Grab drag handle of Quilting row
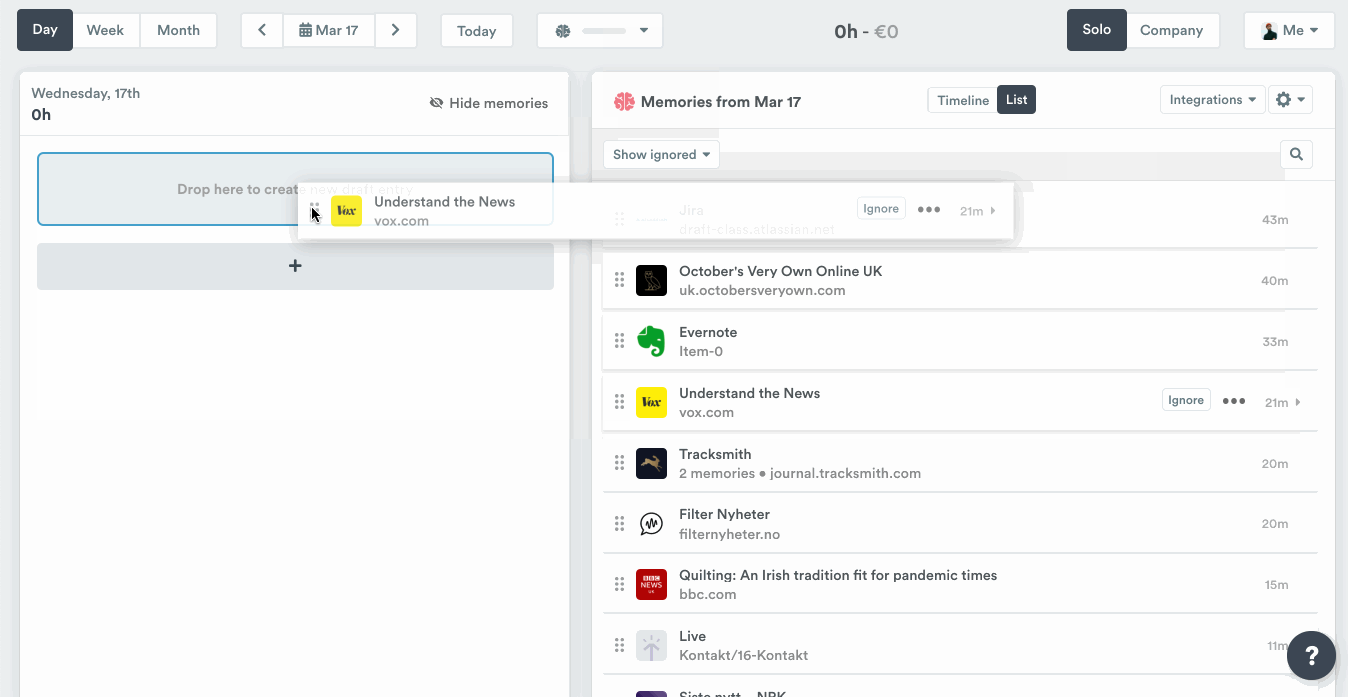 (619, 584)
